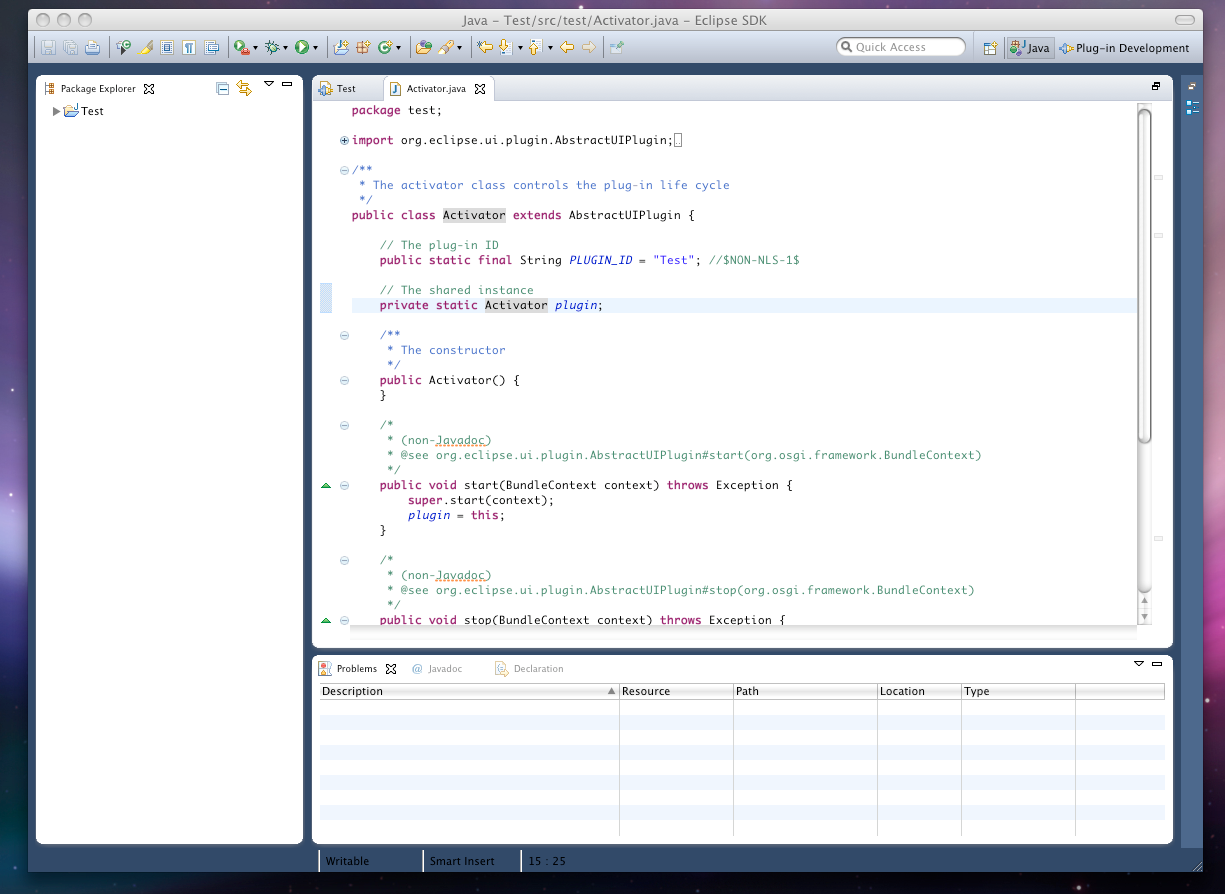Click the Open Type icon

pyautogui.click(x=424, y=47)
